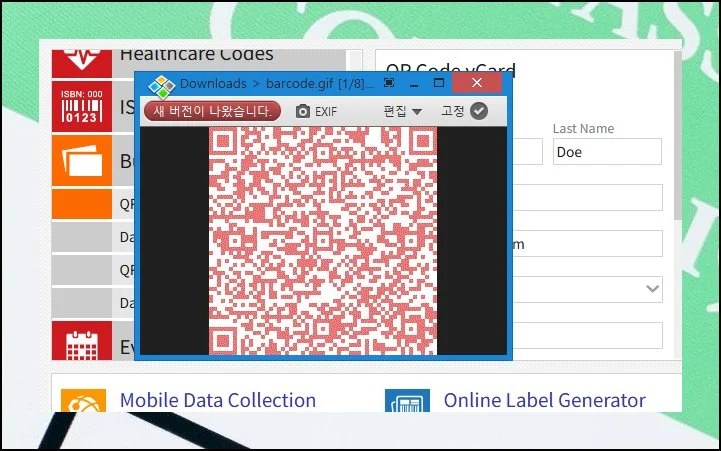Toggle fullscreen mode in viewer title bar
Viewport: 721px width, 451px height.
[x=388, y=84]
